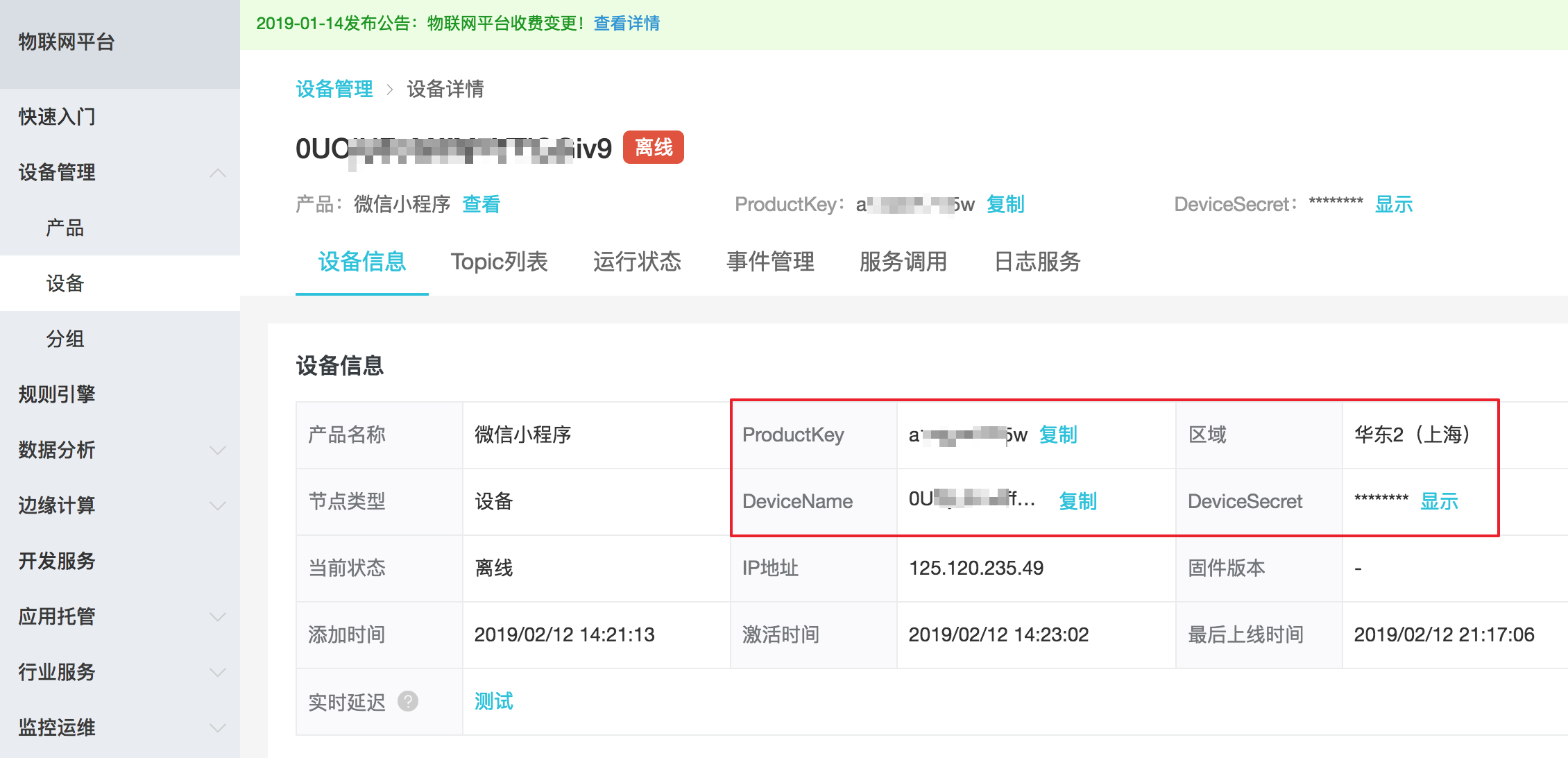Collapse the 设备管理 sidebar section
This screenshot has width=1568, height=758.
(x=217, y=173)
